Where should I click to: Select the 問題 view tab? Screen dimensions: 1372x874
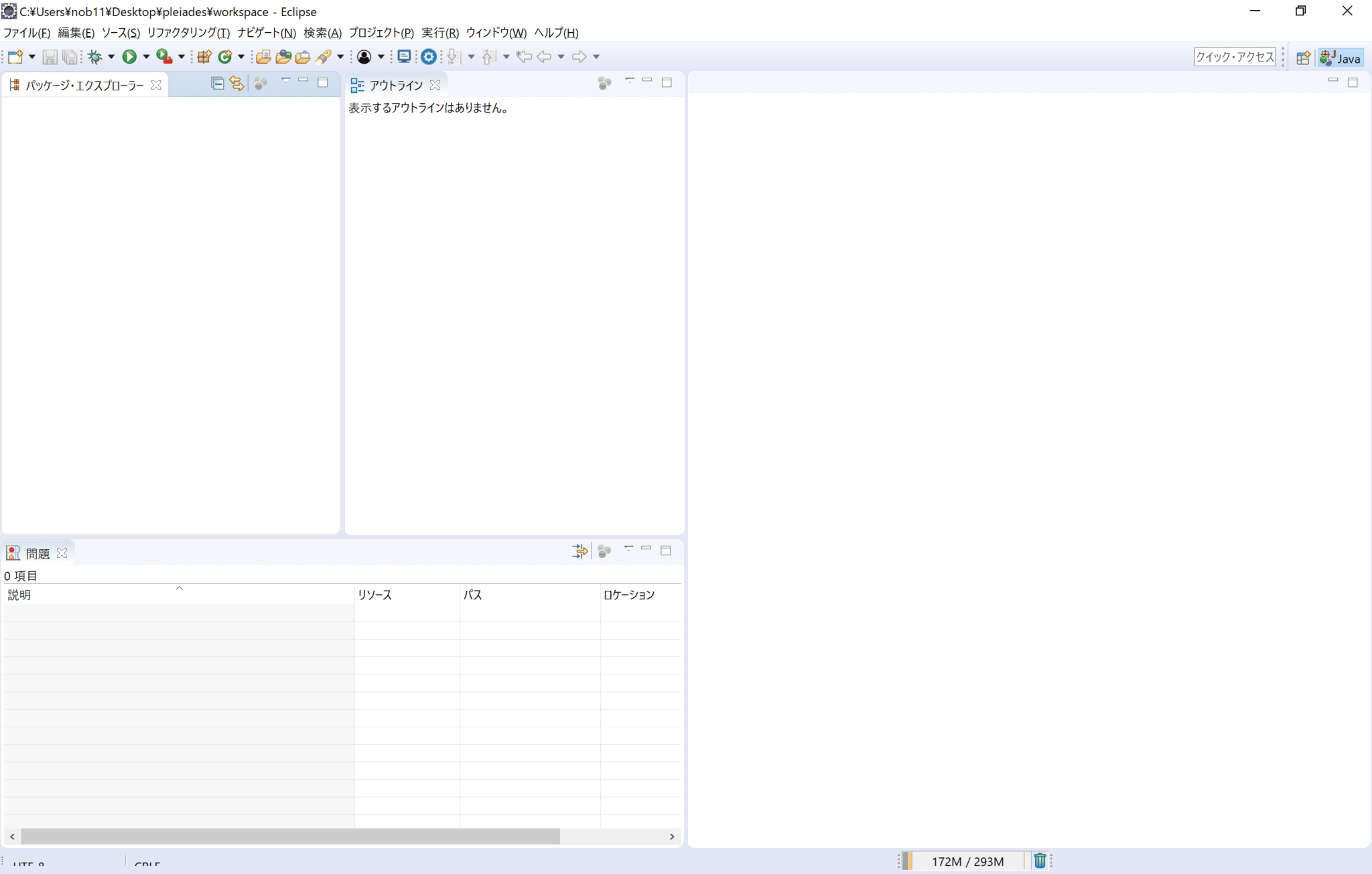coord(38,553)
